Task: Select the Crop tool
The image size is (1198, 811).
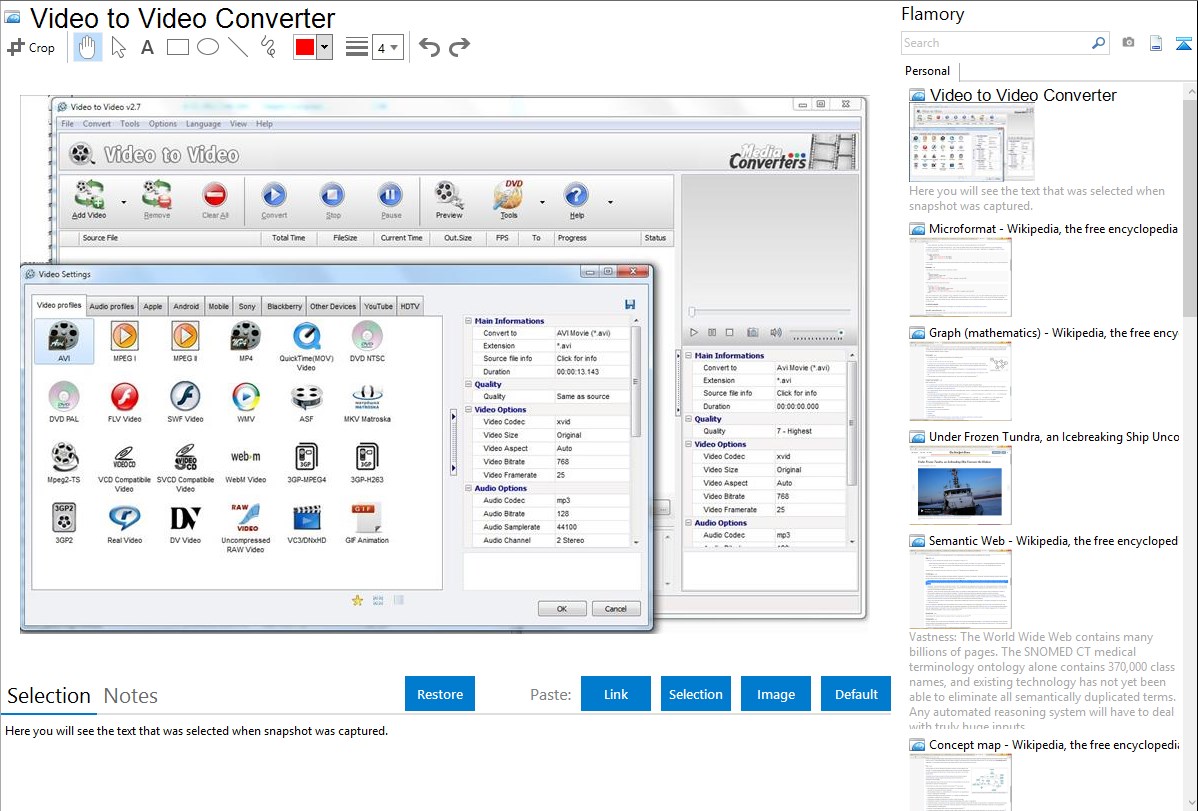Action: (31, 47)
